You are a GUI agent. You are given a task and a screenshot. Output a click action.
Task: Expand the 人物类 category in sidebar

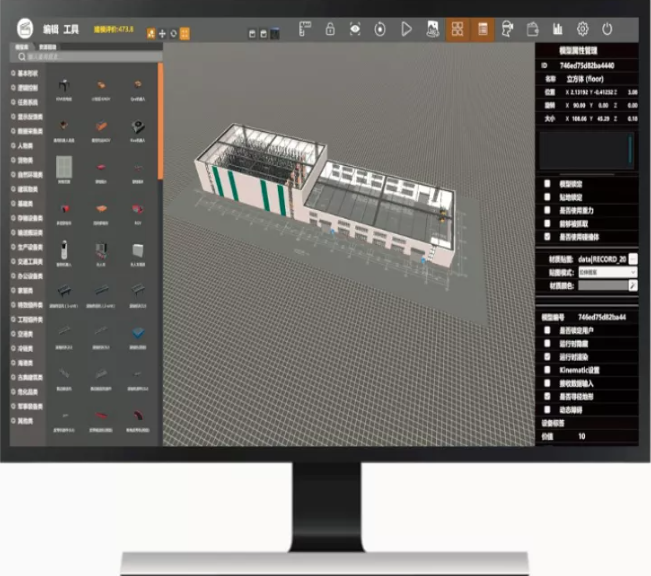coord(24,144)
